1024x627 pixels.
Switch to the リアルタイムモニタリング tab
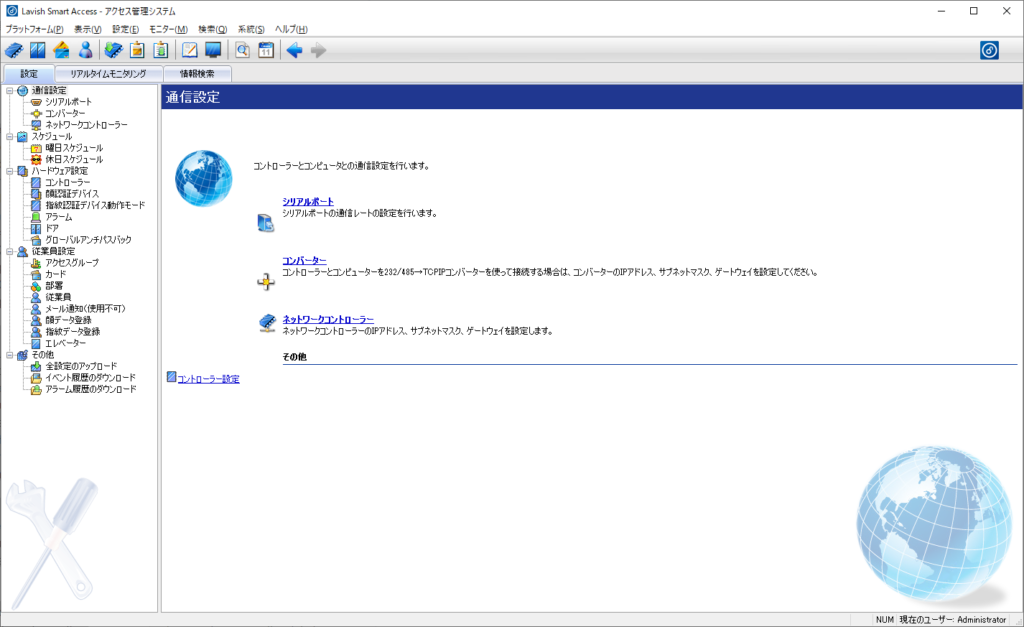point(108,74)
